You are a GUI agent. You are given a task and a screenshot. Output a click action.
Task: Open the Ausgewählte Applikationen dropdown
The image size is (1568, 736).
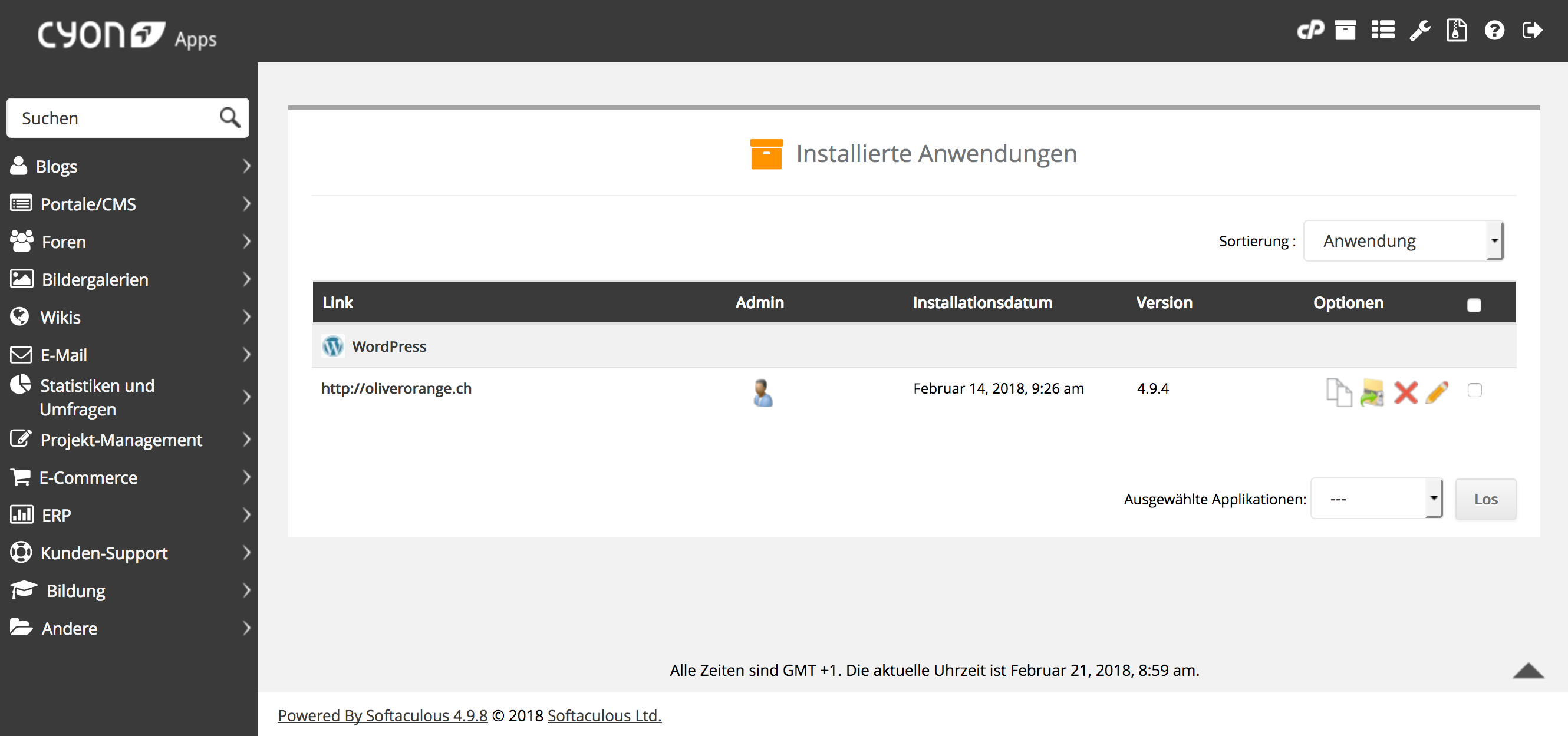(1376, 499)
